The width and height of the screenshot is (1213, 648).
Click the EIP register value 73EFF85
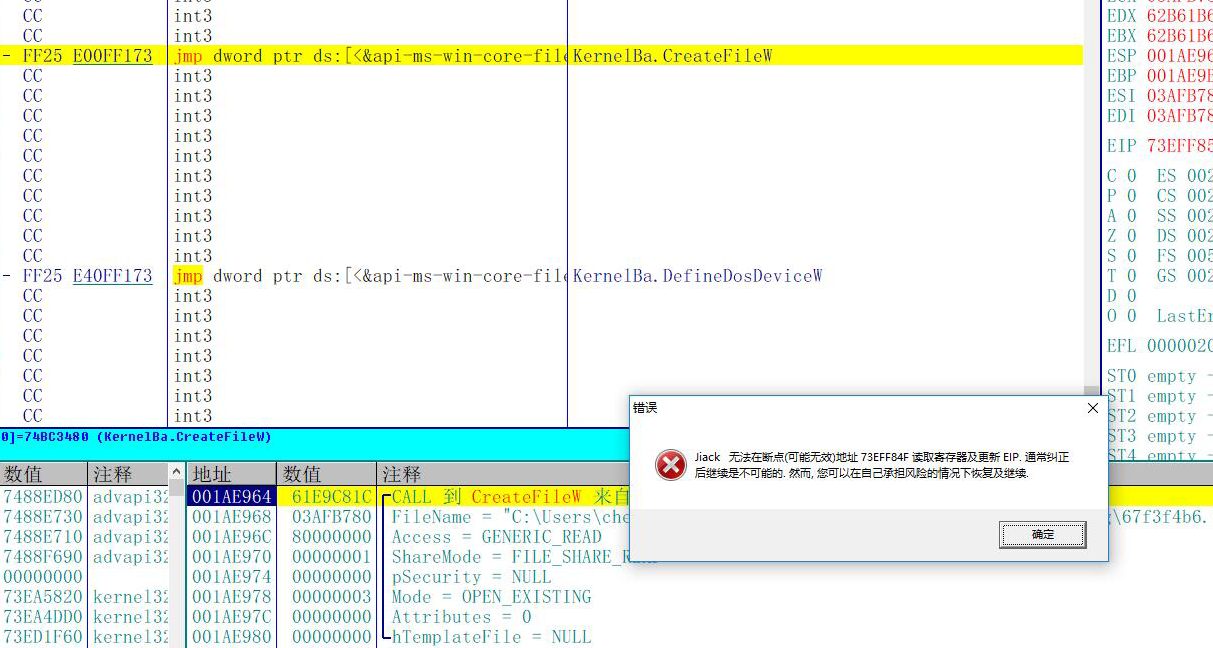coord(1180,146)
